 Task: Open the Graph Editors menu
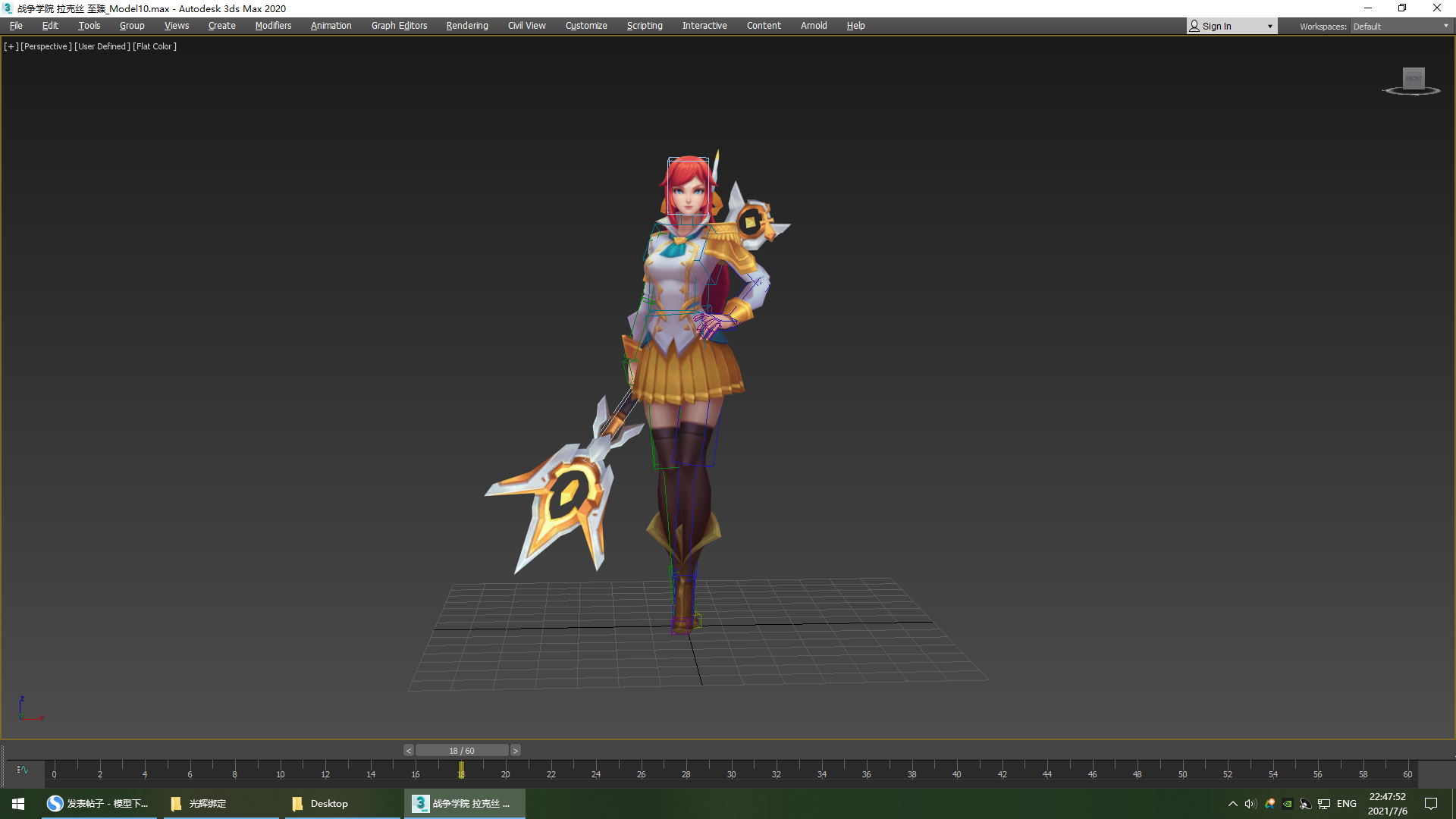399,26
